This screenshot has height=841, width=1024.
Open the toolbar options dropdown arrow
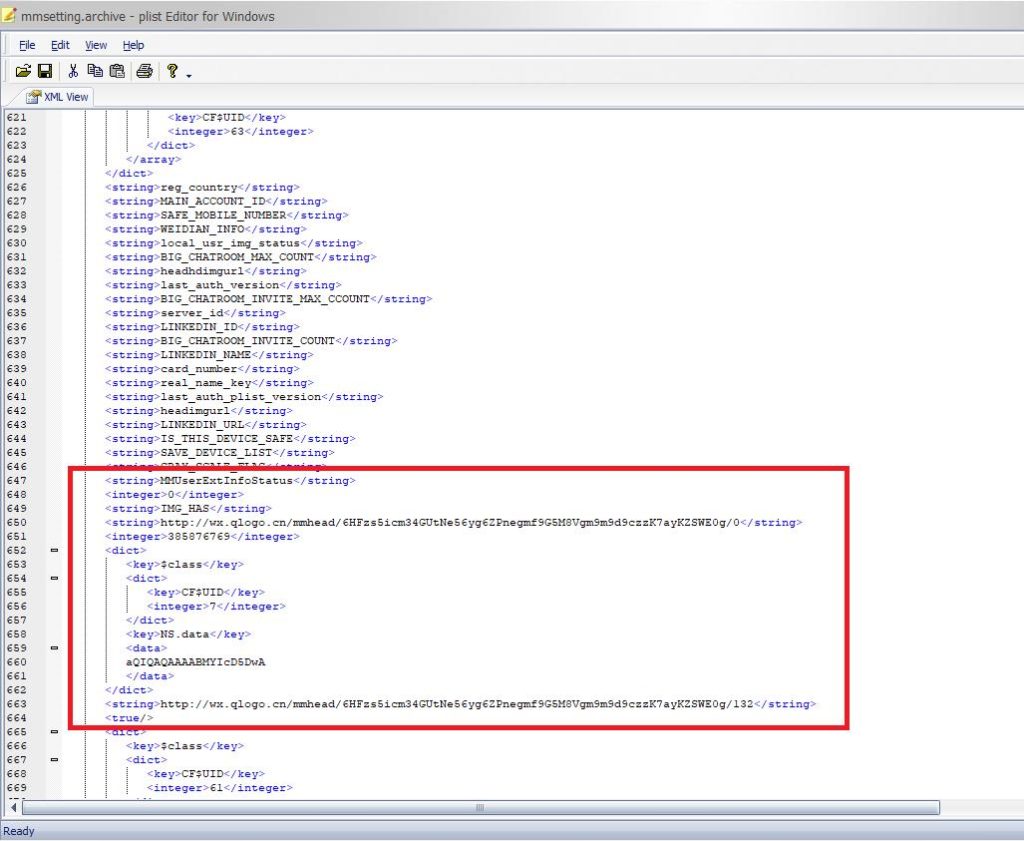click(189, 76)
